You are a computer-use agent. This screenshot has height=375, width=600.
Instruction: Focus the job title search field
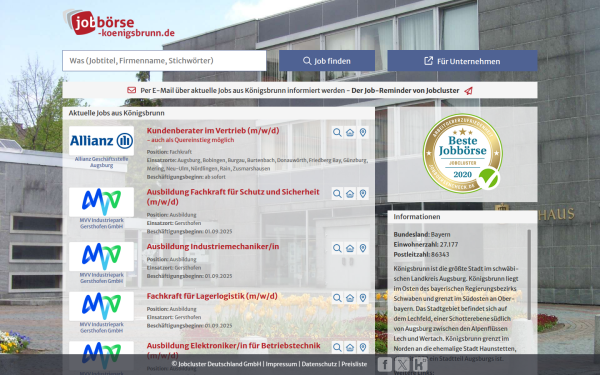tap(164, 60)
